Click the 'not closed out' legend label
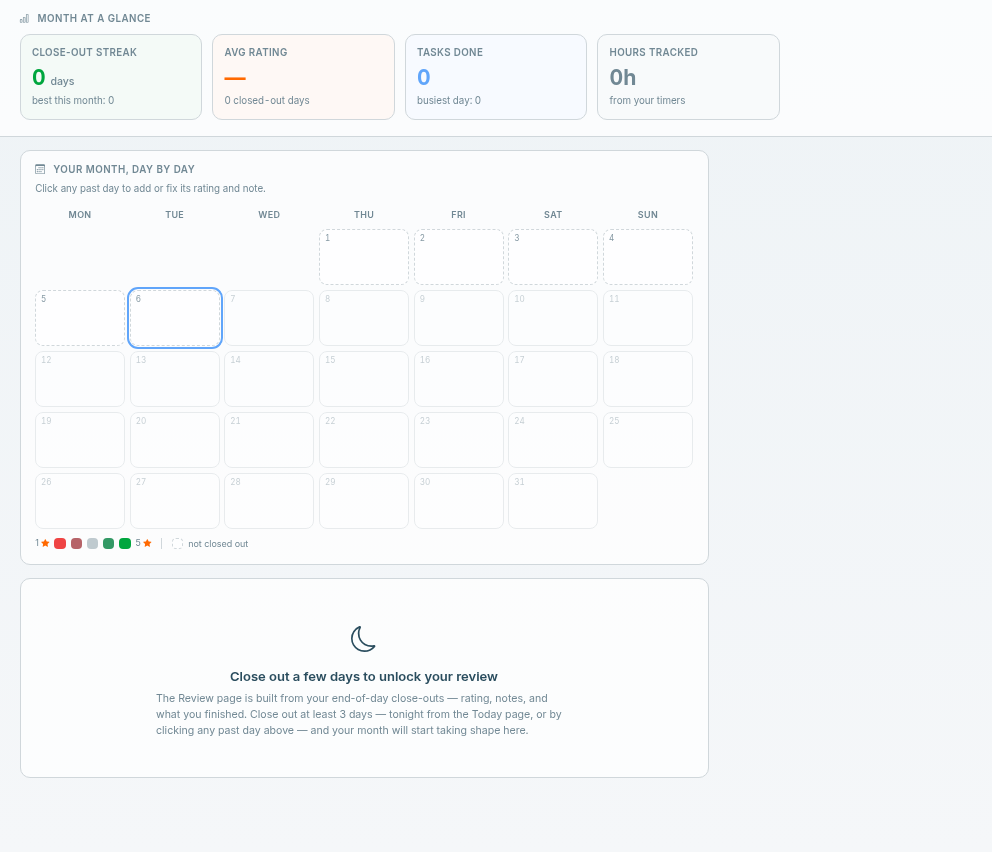This screenshot has width=992, height=852. click(x=218, y=544)
